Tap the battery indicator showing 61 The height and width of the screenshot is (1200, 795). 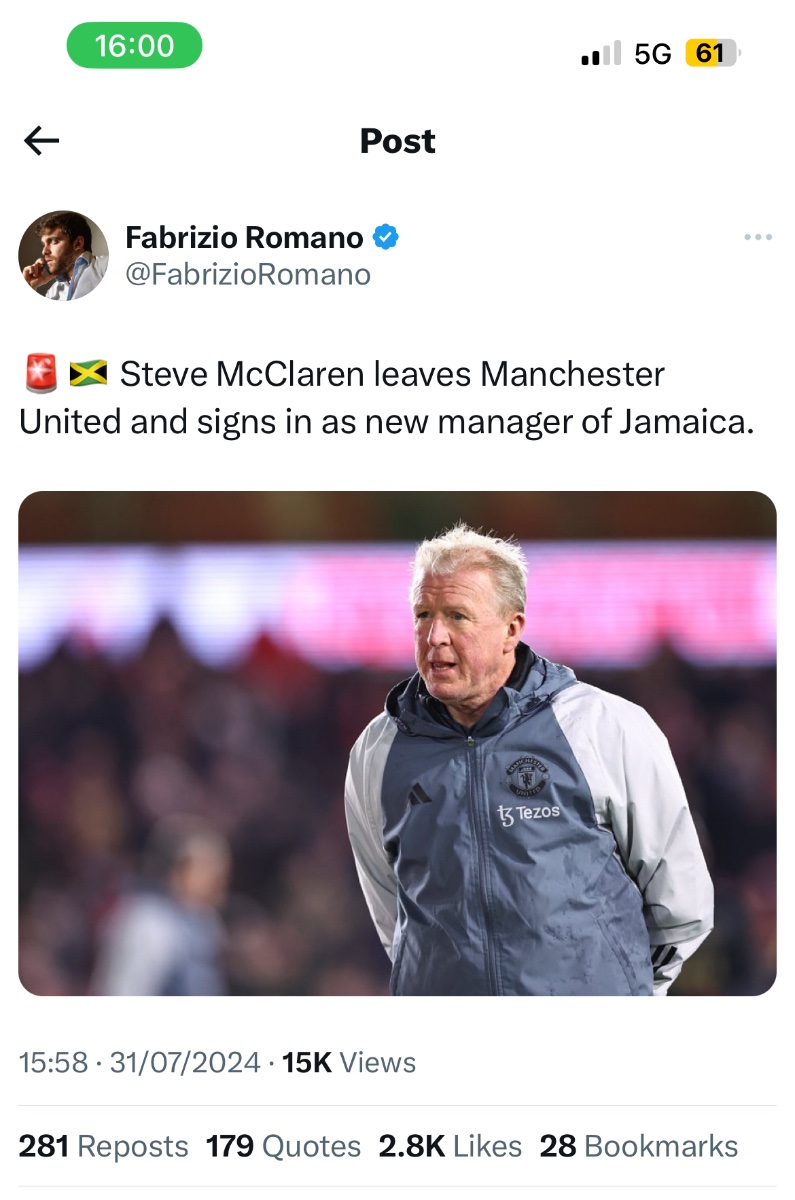[712, 53]
